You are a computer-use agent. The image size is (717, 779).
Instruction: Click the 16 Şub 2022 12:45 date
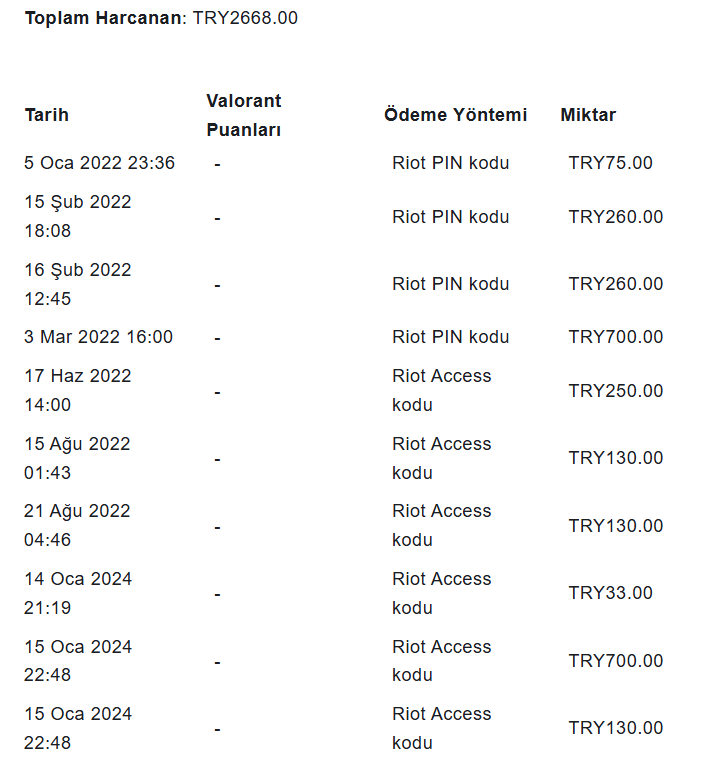[78, 284]
